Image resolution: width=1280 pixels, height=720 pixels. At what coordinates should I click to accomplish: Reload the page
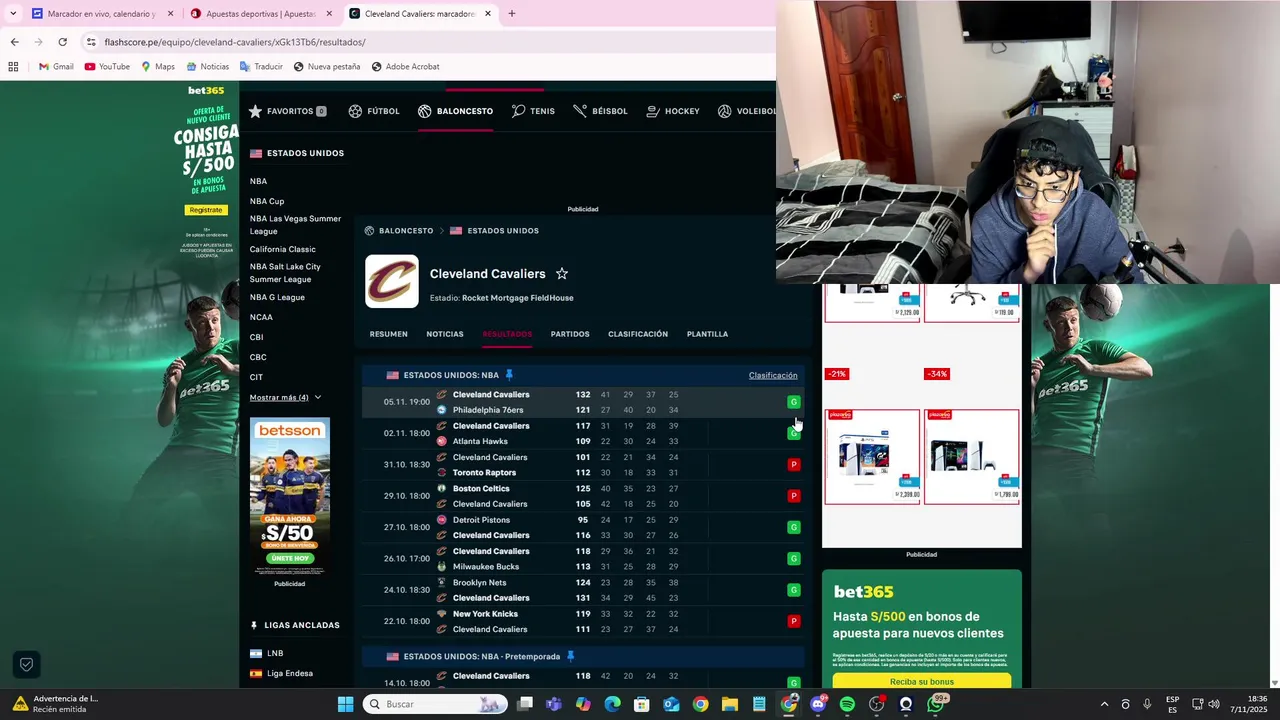(x=62, y=42)
